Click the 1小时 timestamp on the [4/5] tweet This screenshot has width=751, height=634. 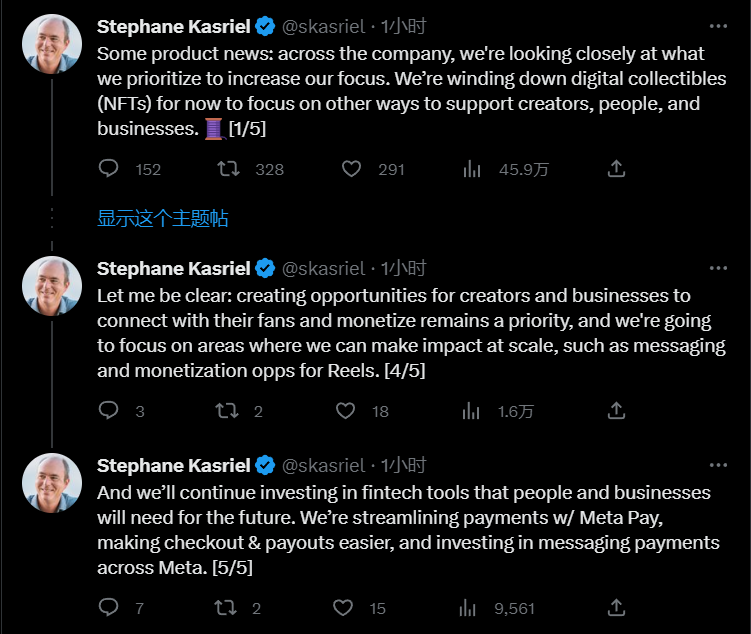pyautogui.click(x=403, y=268)
